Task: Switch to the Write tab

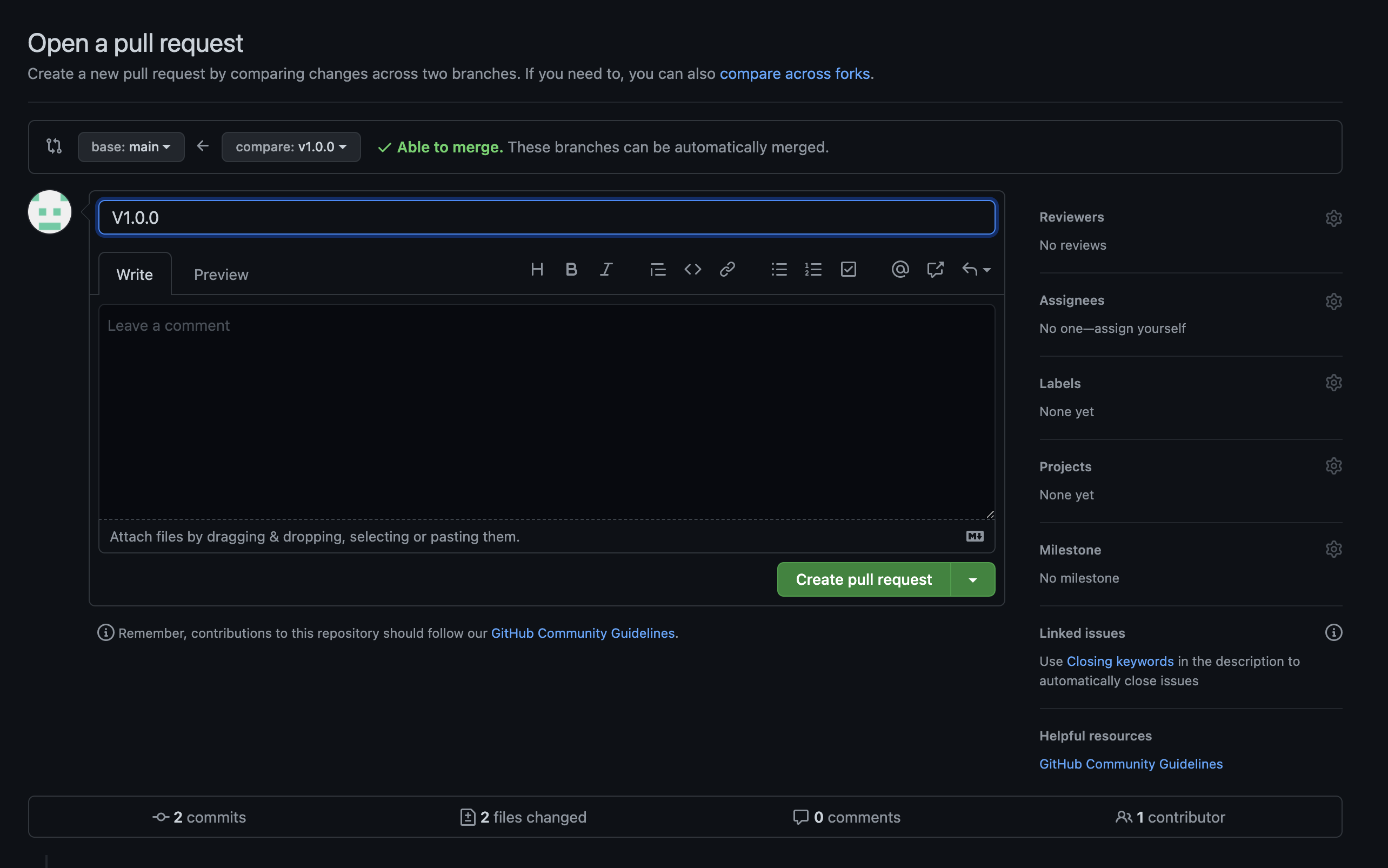Action: pos(135,275)
